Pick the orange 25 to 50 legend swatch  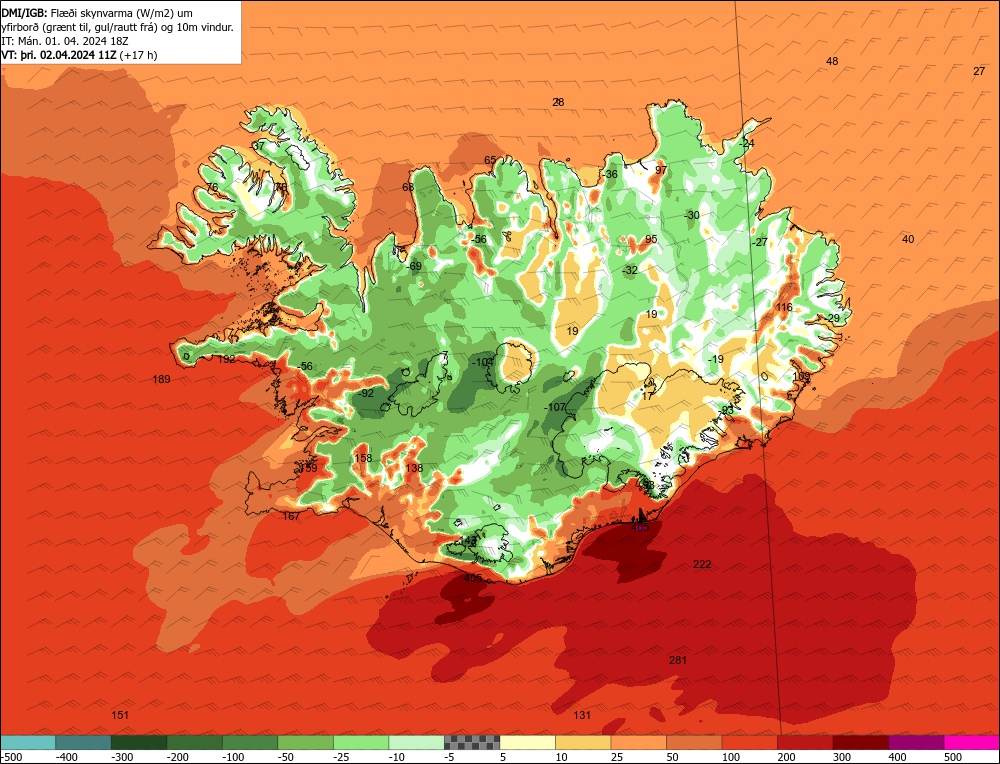coord(638,742)
